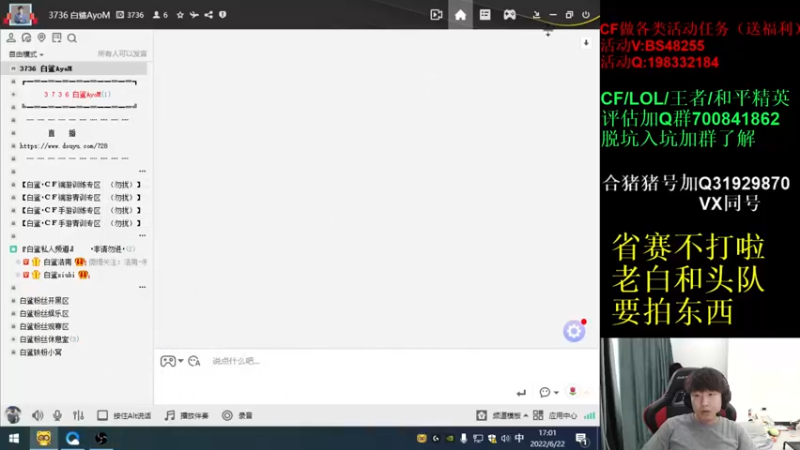The height and width of the screenshot is (450, 800).
Task: Enter the 白鲨粉丝娱乐区 channel
Action: click(x=44, y=314)
